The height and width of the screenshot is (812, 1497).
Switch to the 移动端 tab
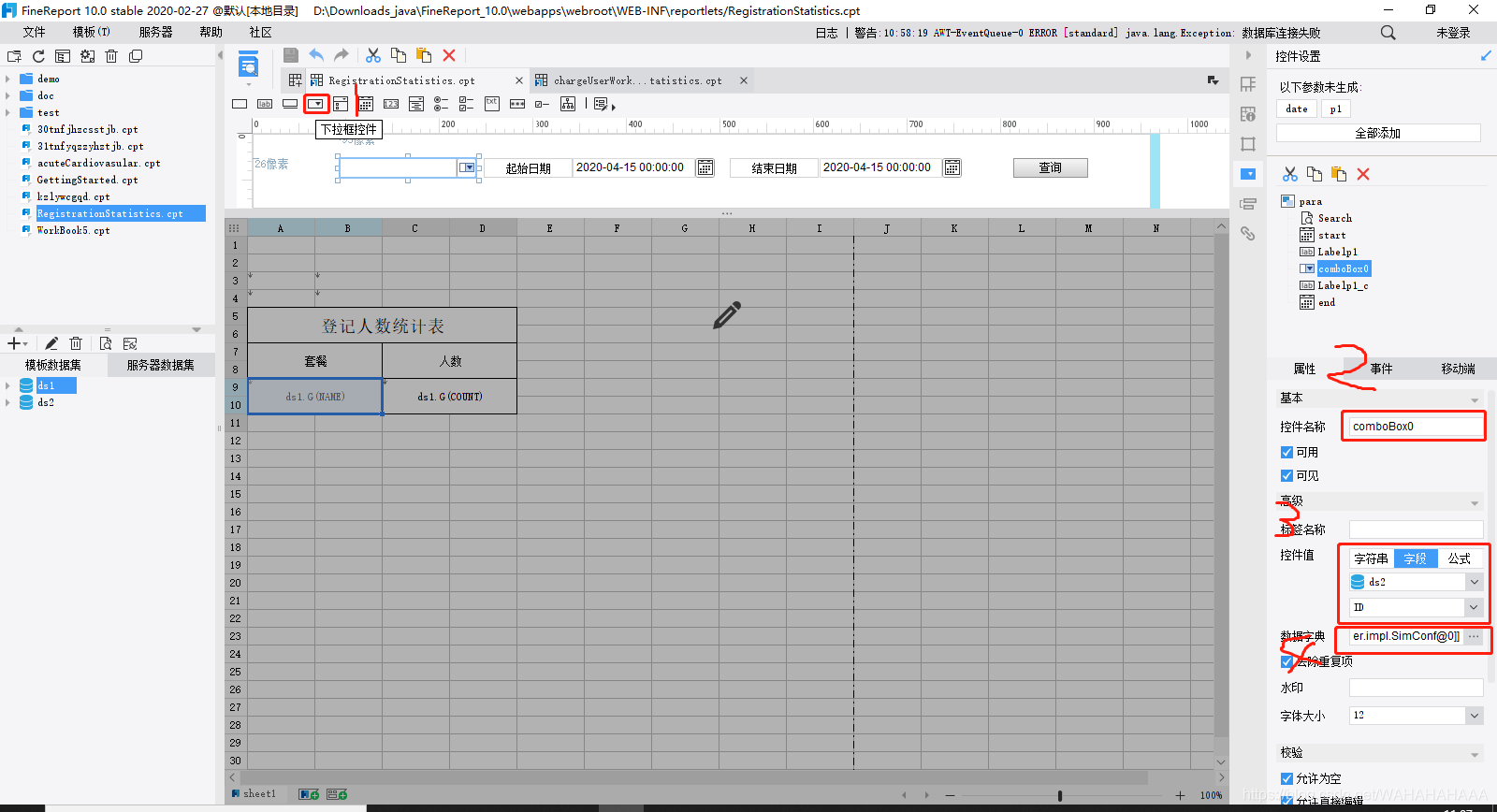coord(1457,369)
